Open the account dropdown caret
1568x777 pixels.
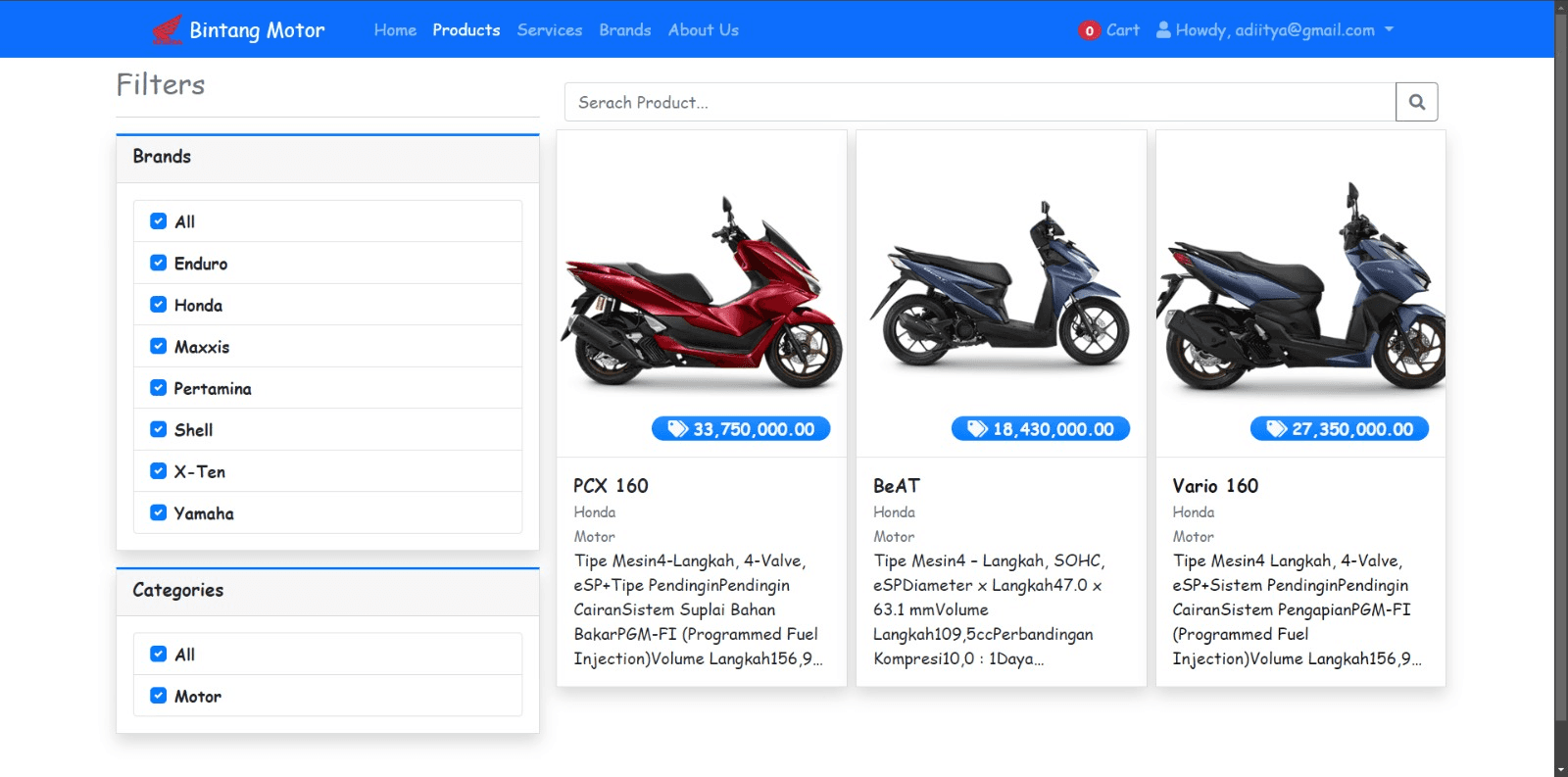[x=1389, y=29]
